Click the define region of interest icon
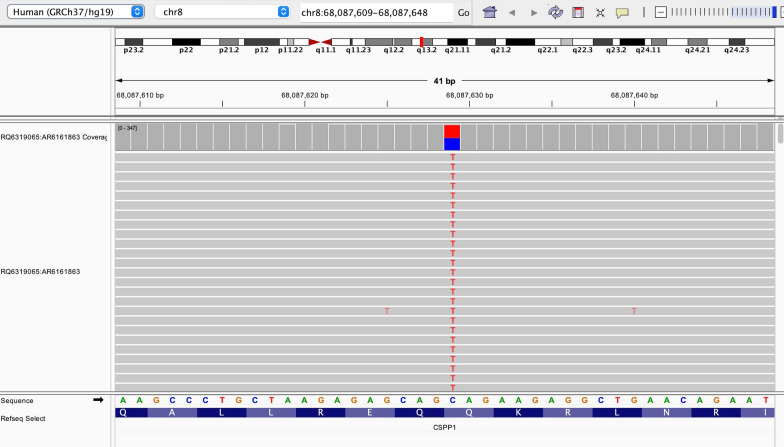The width and height of the screenshot is (784, 447). 578,12
